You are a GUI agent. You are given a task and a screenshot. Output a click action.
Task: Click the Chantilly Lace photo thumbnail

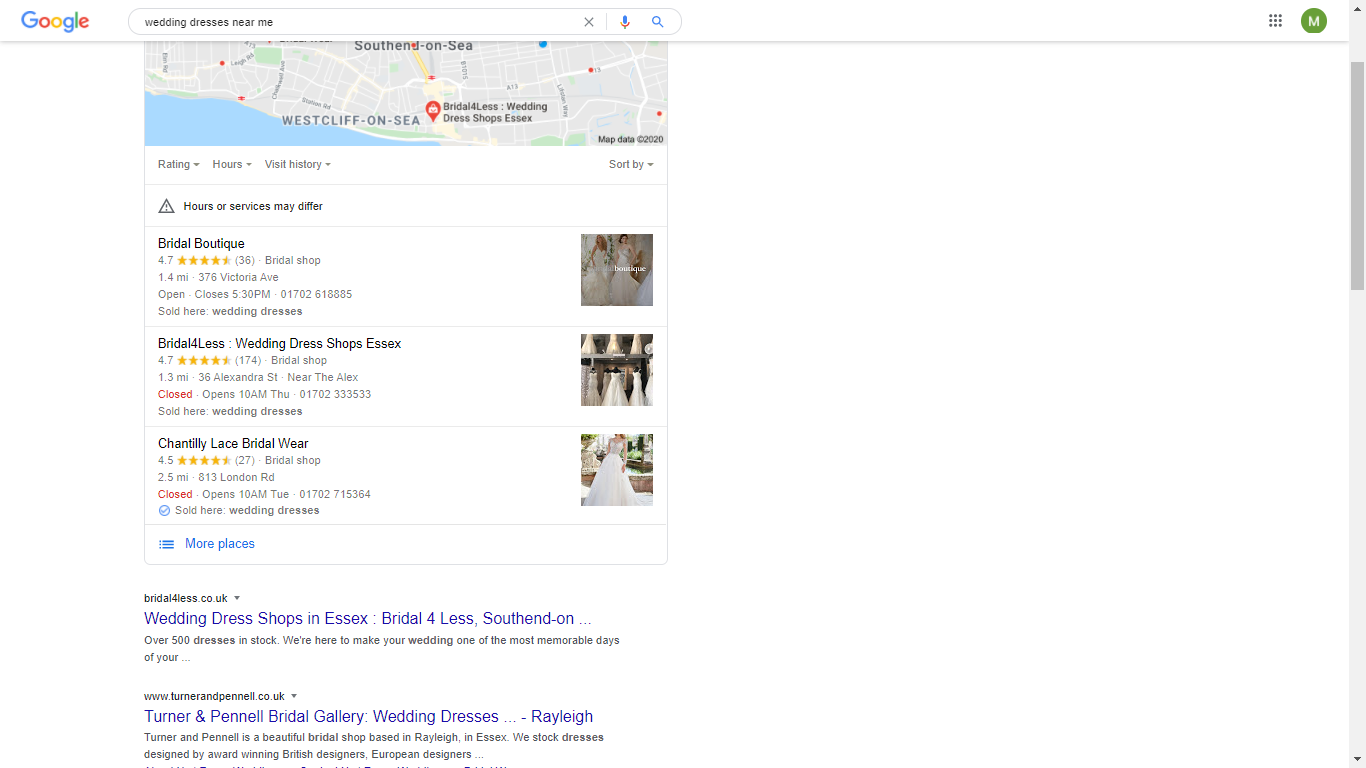[x=617, y=470]
